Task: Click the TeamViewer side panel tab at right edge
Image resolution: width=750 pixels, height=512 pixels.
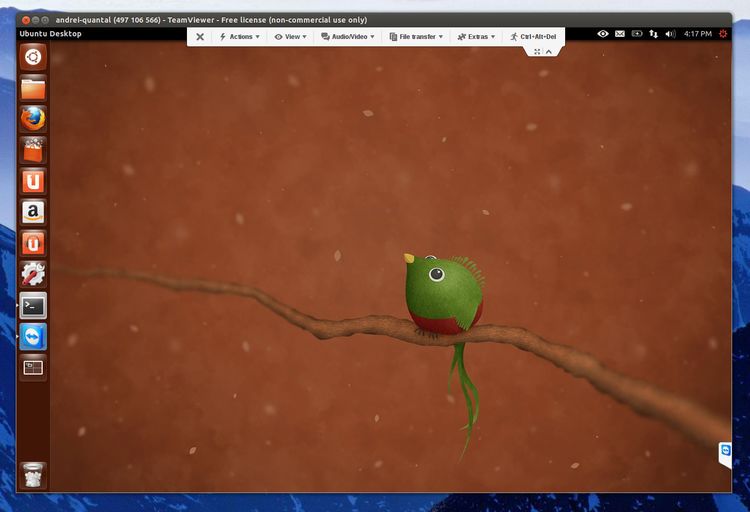Action: (x=725, y=454)
